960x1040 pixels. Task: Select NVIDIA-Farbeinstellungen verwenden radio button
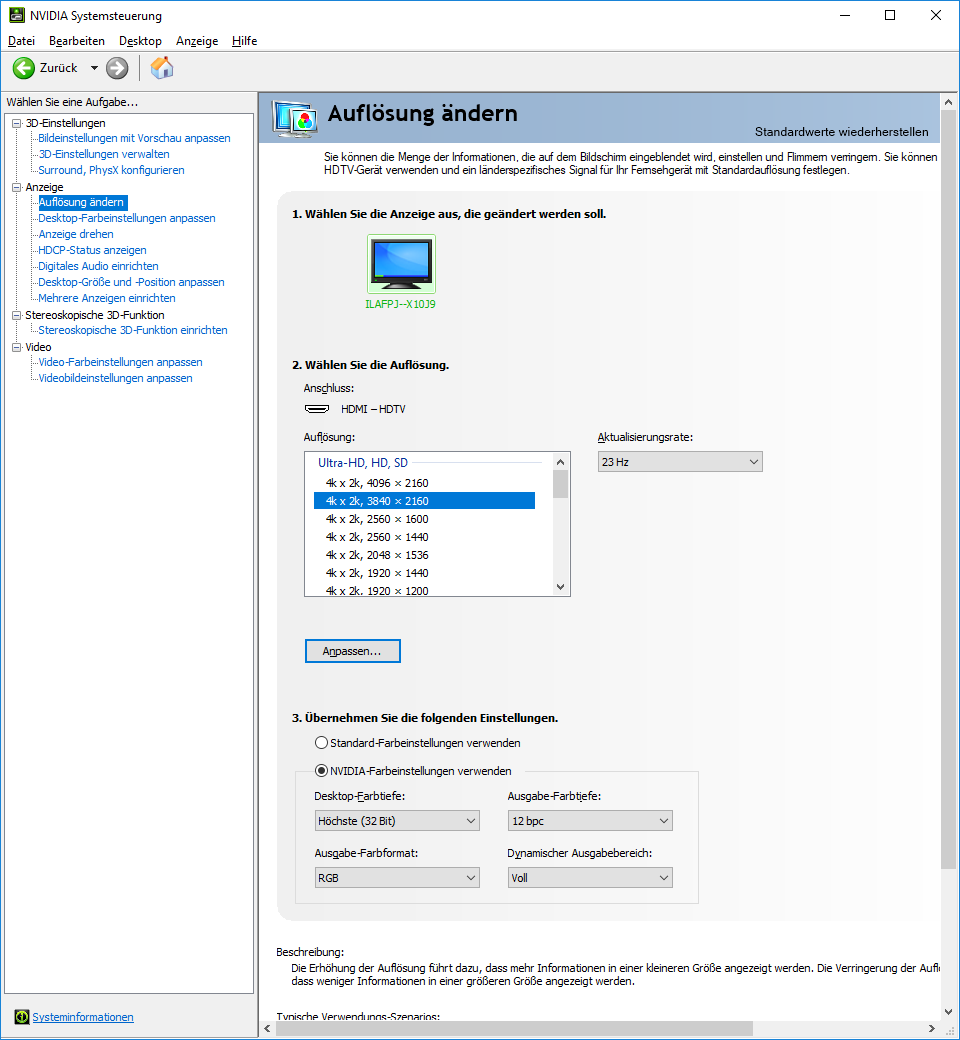pos(321,770)
